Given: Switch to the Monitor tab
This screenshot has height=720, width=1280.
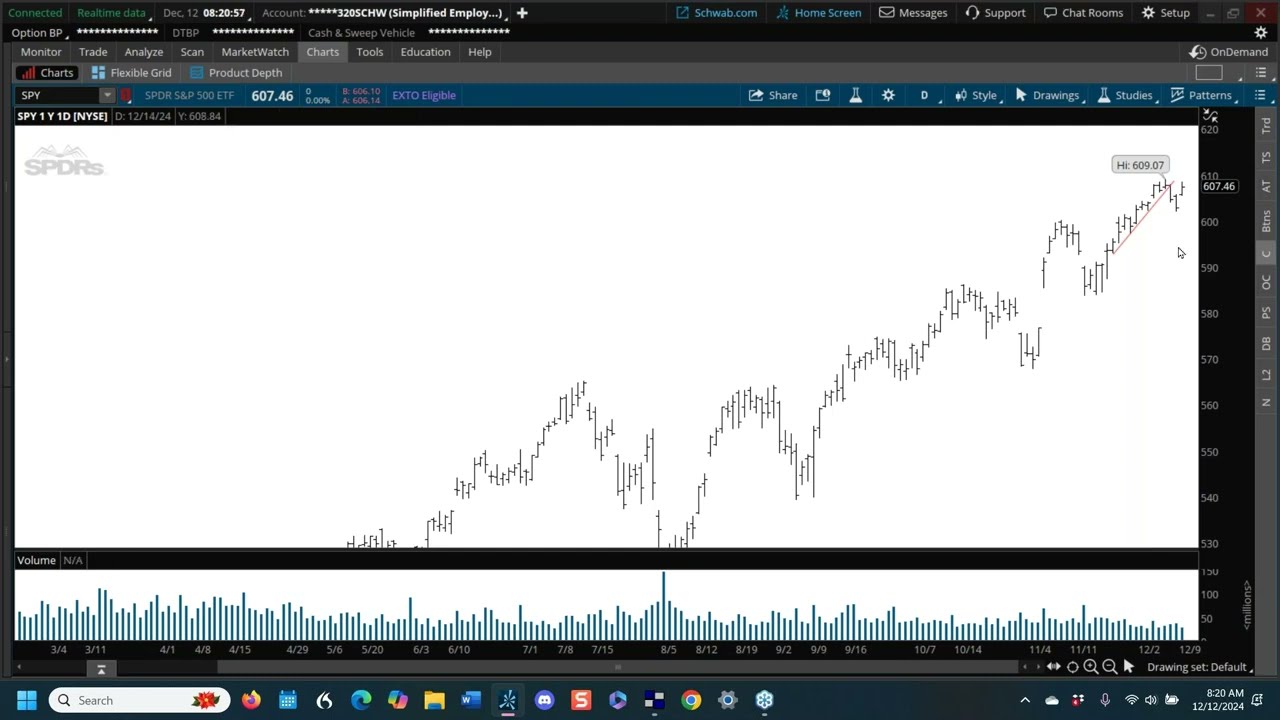Looking at the screenshot, I should 41,52.
